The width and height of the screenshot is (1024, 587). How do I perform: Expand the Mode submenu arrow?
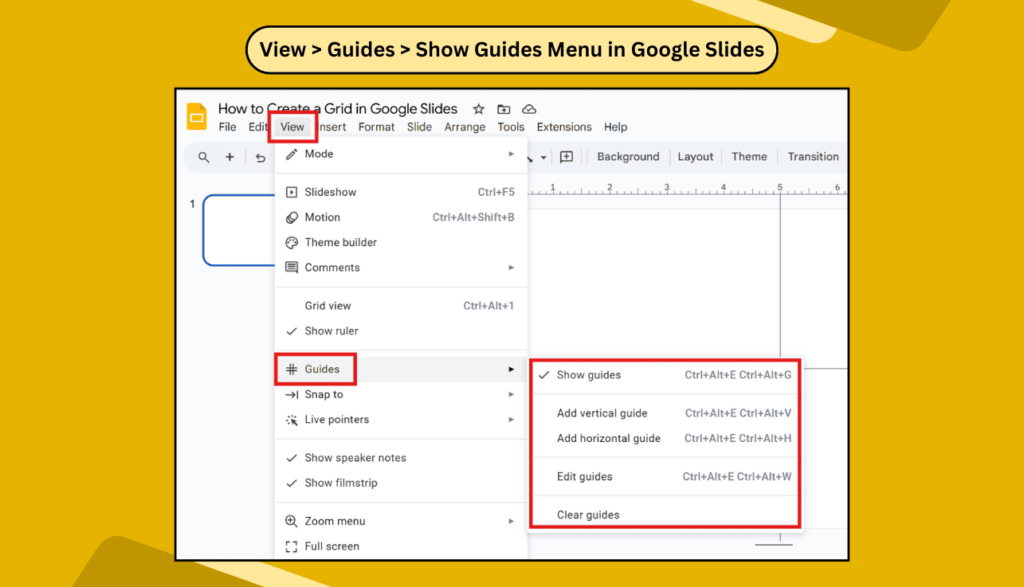pyautogui.click(x=511, y=154)
